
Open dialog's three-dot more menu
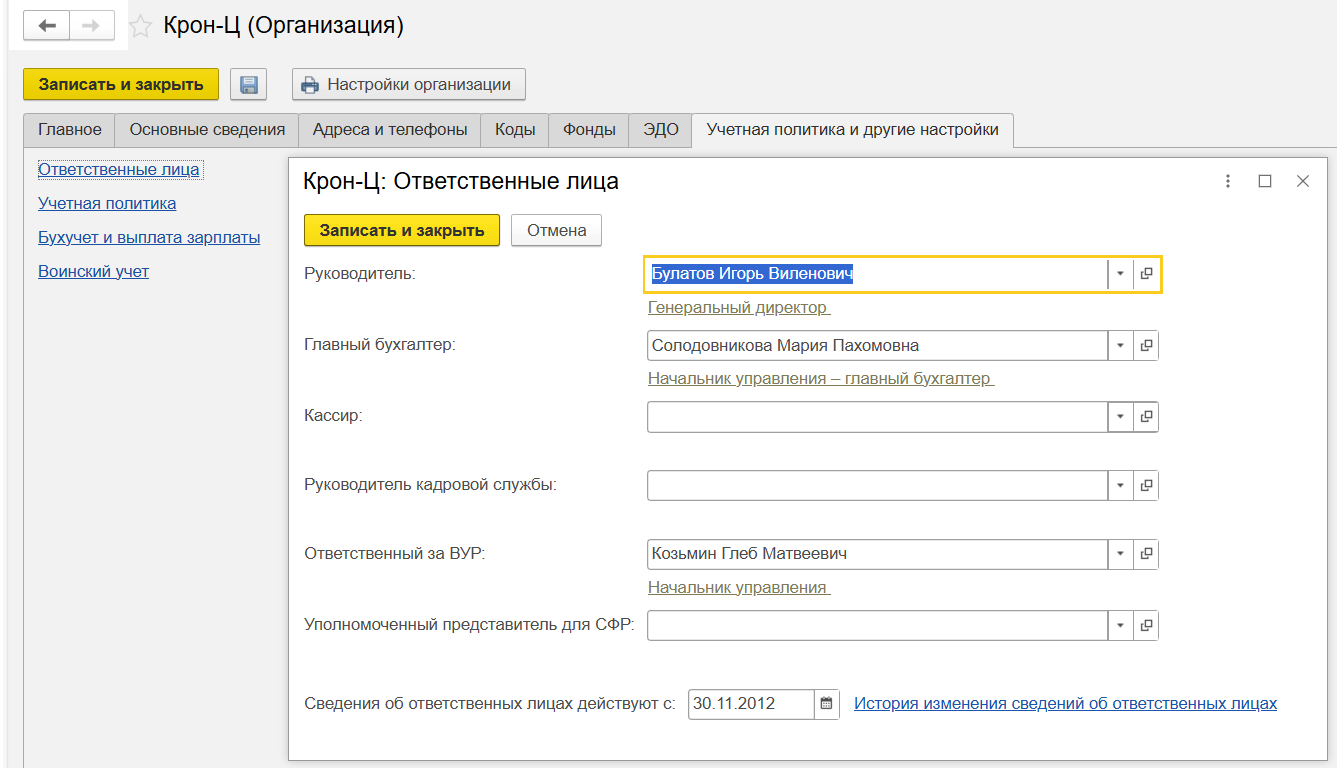[1228, 181]
